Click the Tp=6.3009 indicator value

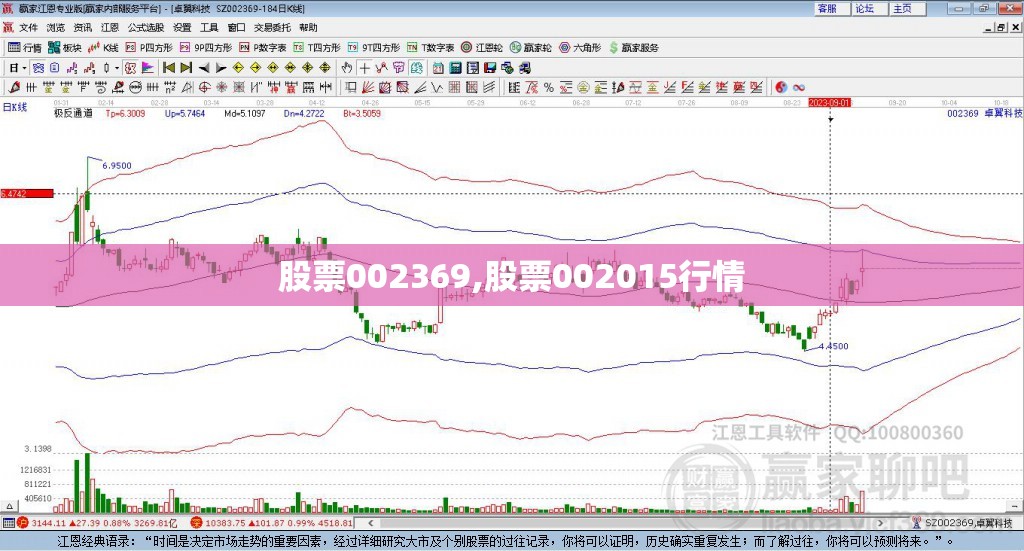(x=125, y=113)
